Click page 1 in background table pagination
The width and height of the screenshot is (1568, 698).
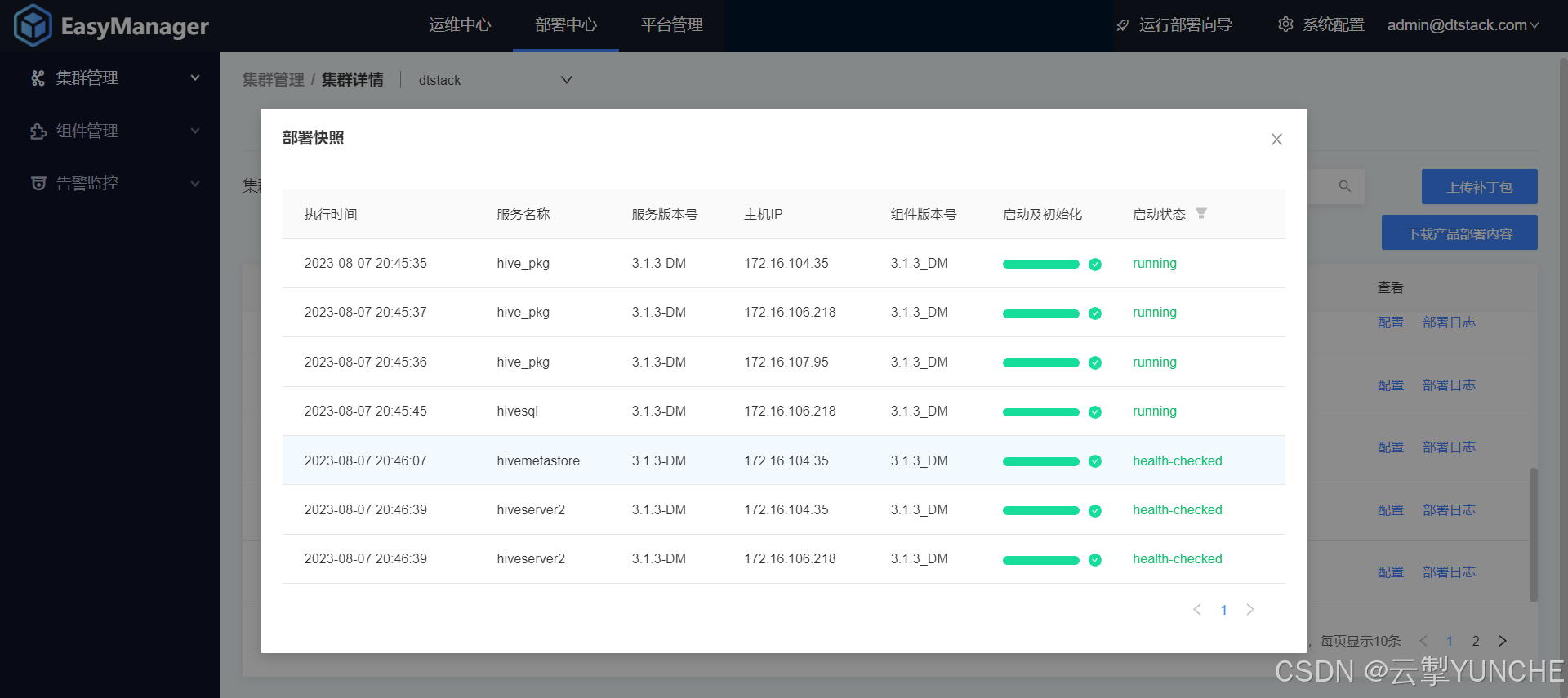point(1450,641)
